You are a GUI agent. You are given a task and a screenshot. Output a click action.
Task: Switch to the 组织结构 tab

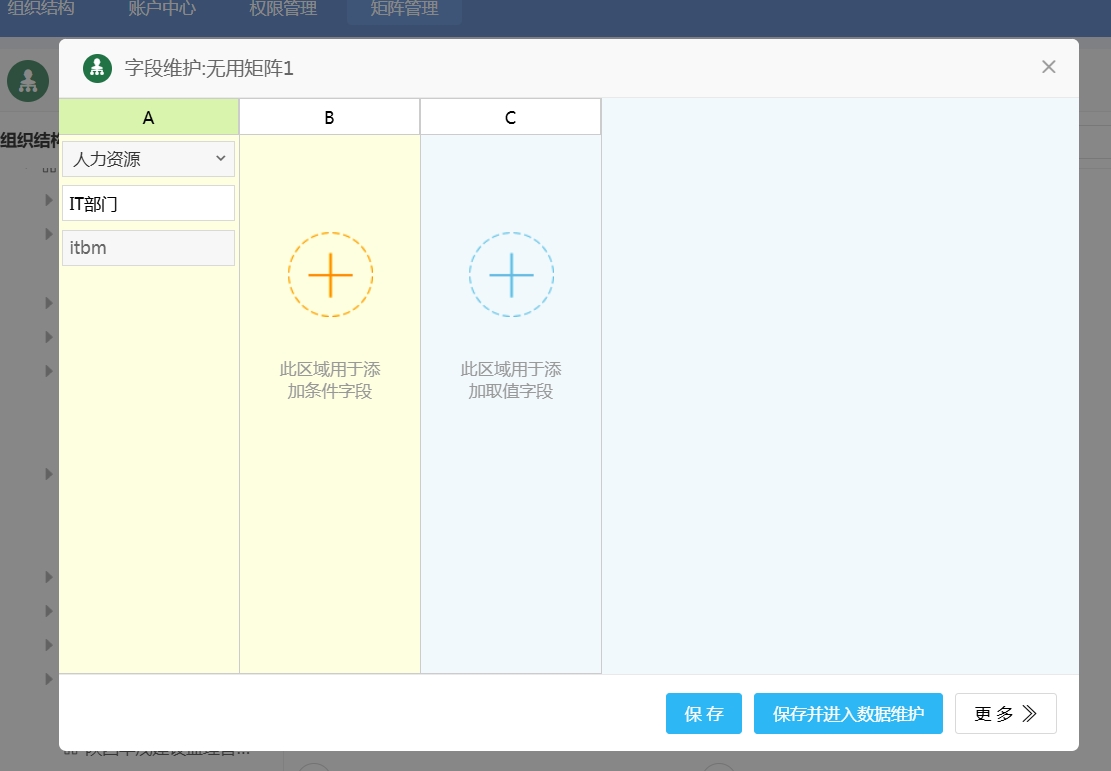(40, 10)
